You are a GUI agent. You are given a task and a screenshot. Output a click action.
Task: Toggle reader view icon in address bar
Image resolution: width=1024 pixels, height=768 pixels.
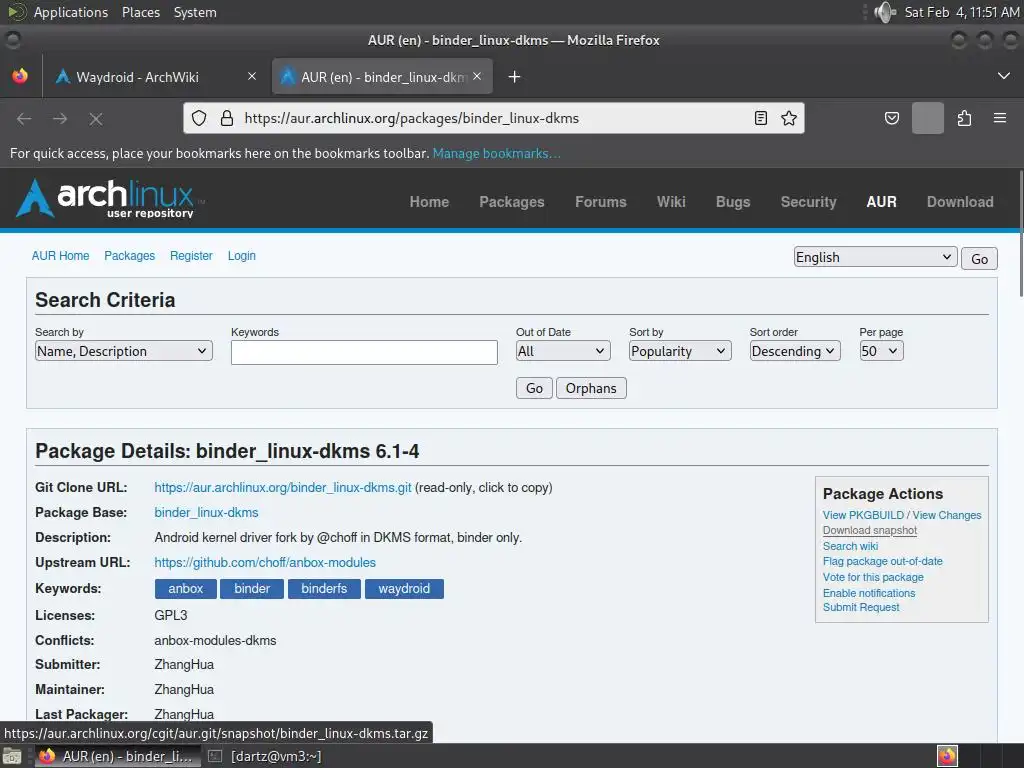761,118
